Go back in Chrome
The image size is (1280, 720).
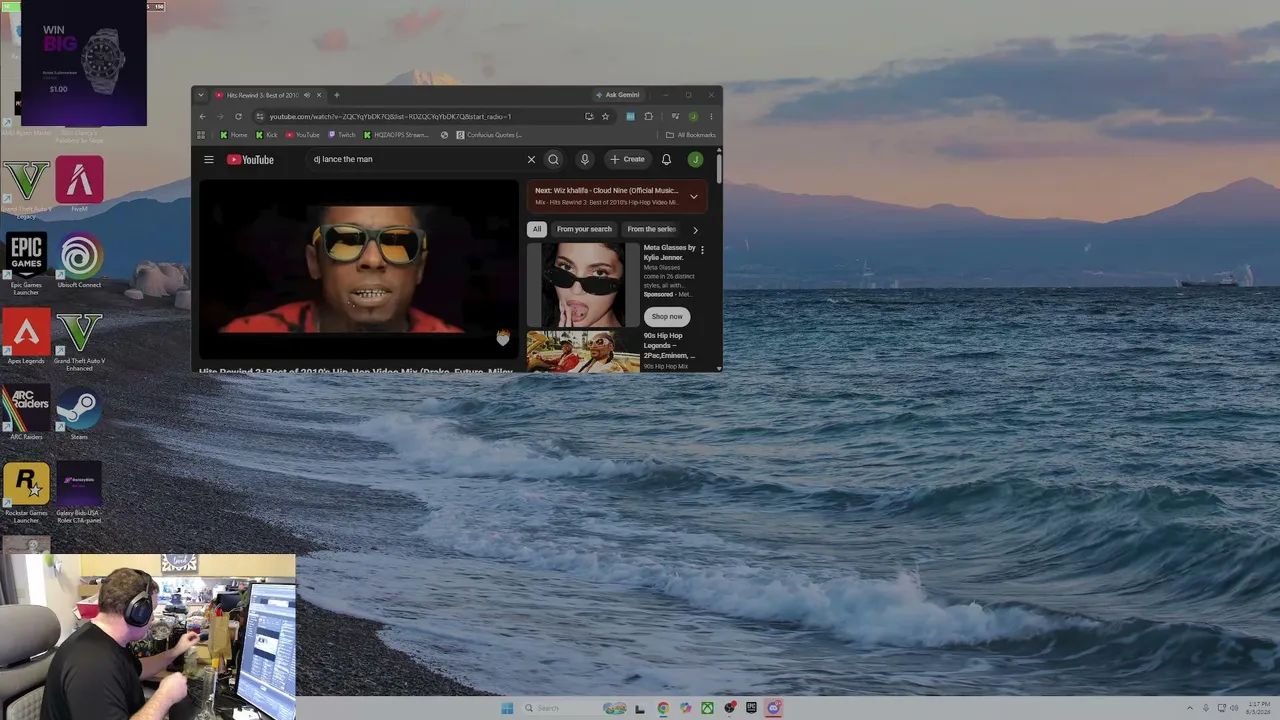[202, 116]
